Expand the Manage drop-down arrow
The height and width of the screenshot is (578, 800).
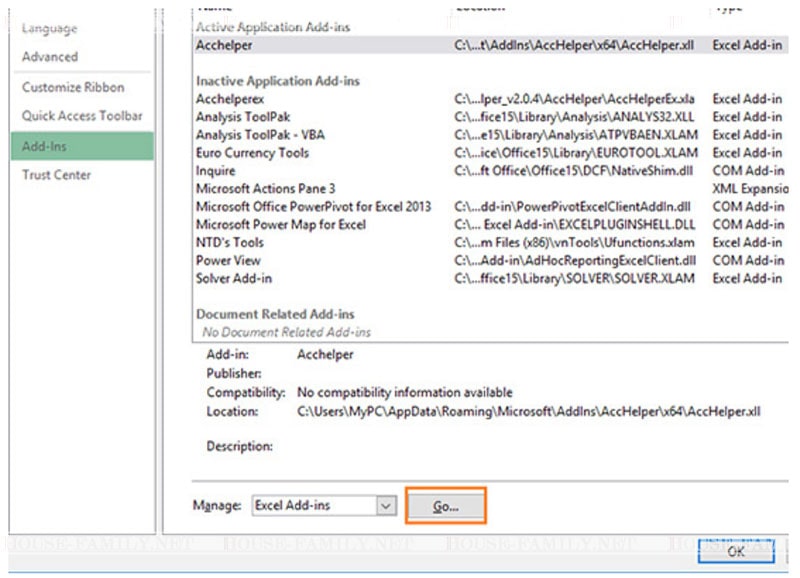tap(386, 506)
